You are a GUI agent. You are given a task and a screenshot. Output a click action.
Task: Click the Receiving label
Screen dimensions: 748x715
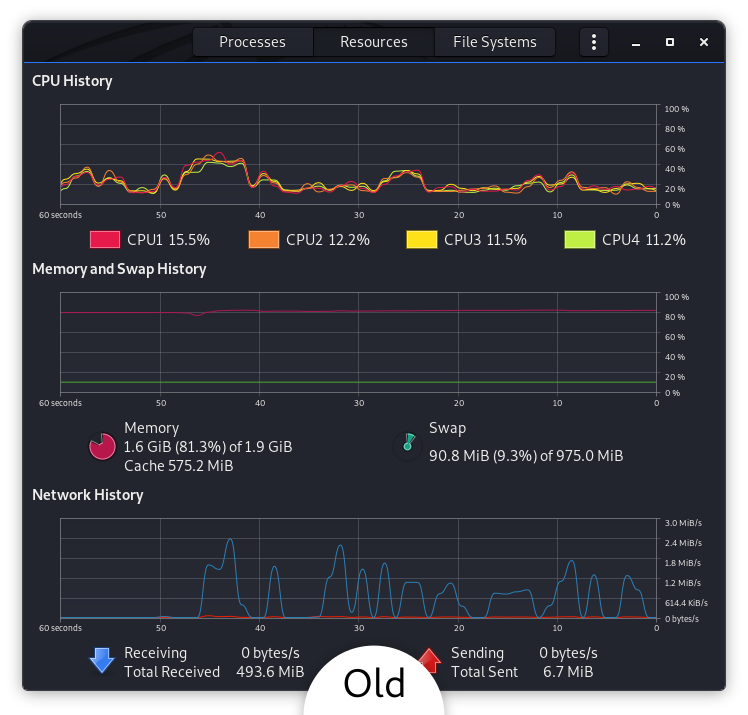click(156, 653)
